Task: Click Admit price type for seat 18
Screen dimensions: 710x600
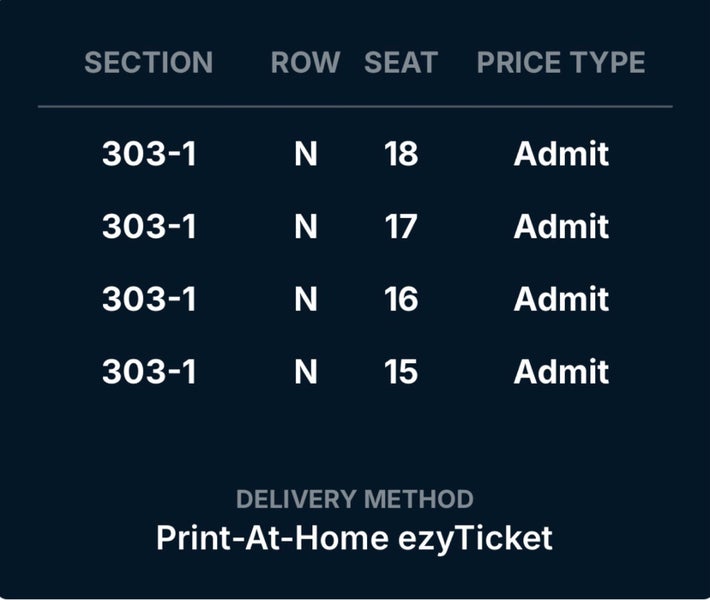Action: (561, 154)
